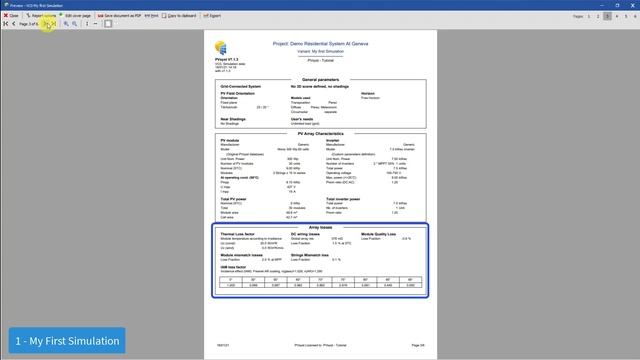Select page 3 in Pages selector
The height and width of the screenshot is (360, 640).
click(x=607, y=16)
